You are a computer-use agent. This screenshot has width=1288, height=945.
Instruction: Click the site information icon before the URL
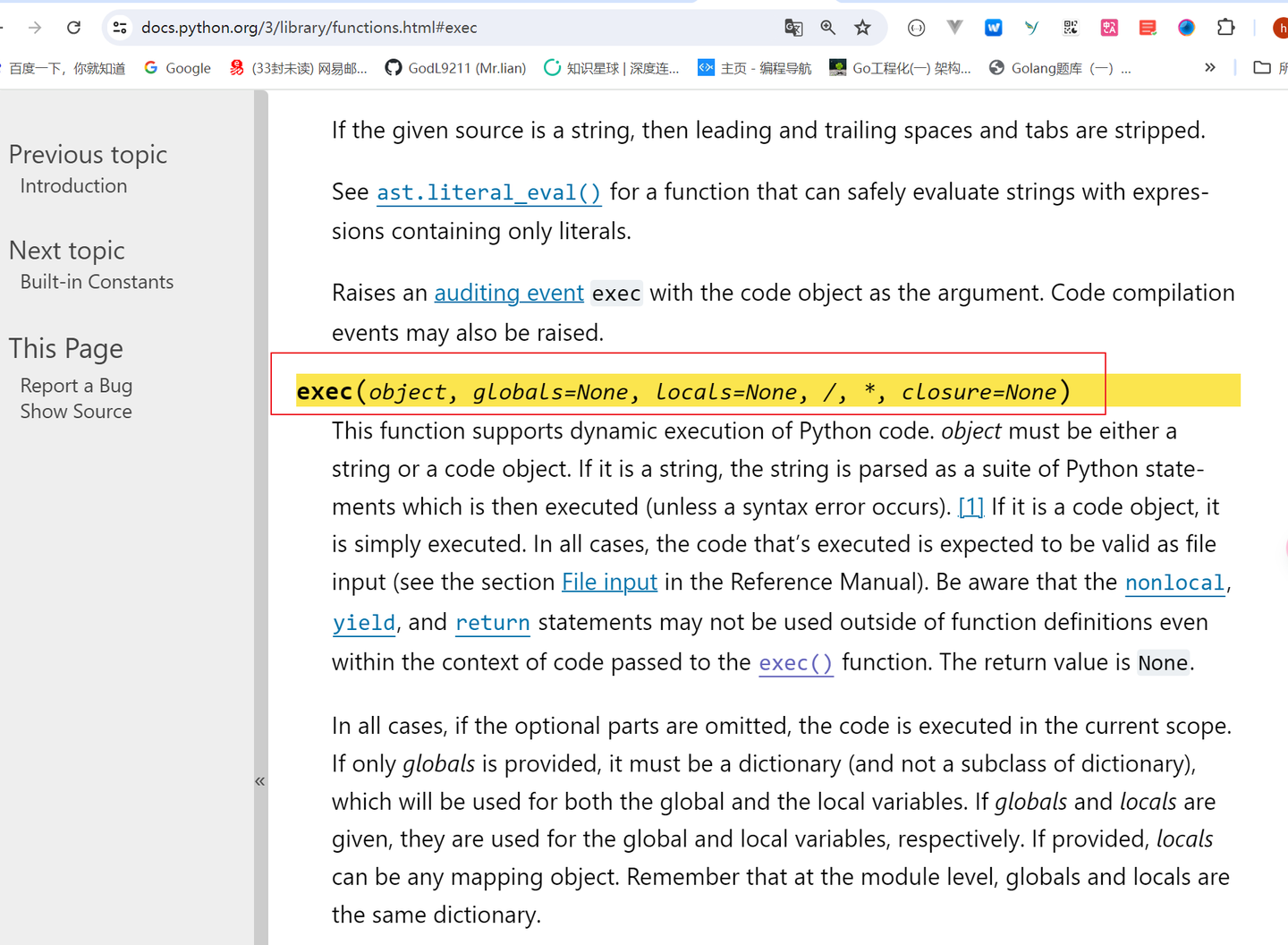click(119, 28)
